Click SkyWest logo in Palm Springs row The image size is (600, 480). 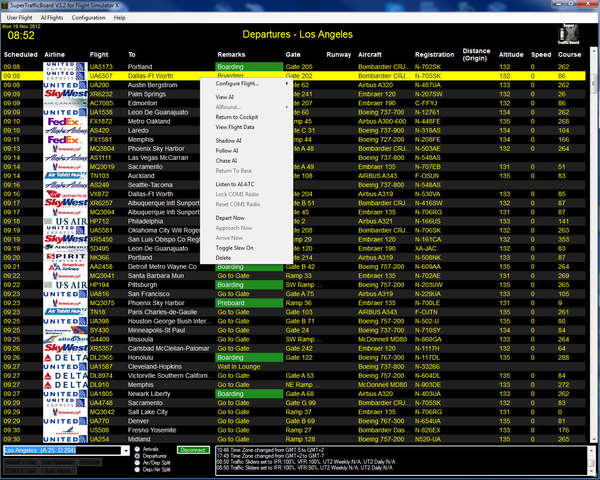coord(65,94)
